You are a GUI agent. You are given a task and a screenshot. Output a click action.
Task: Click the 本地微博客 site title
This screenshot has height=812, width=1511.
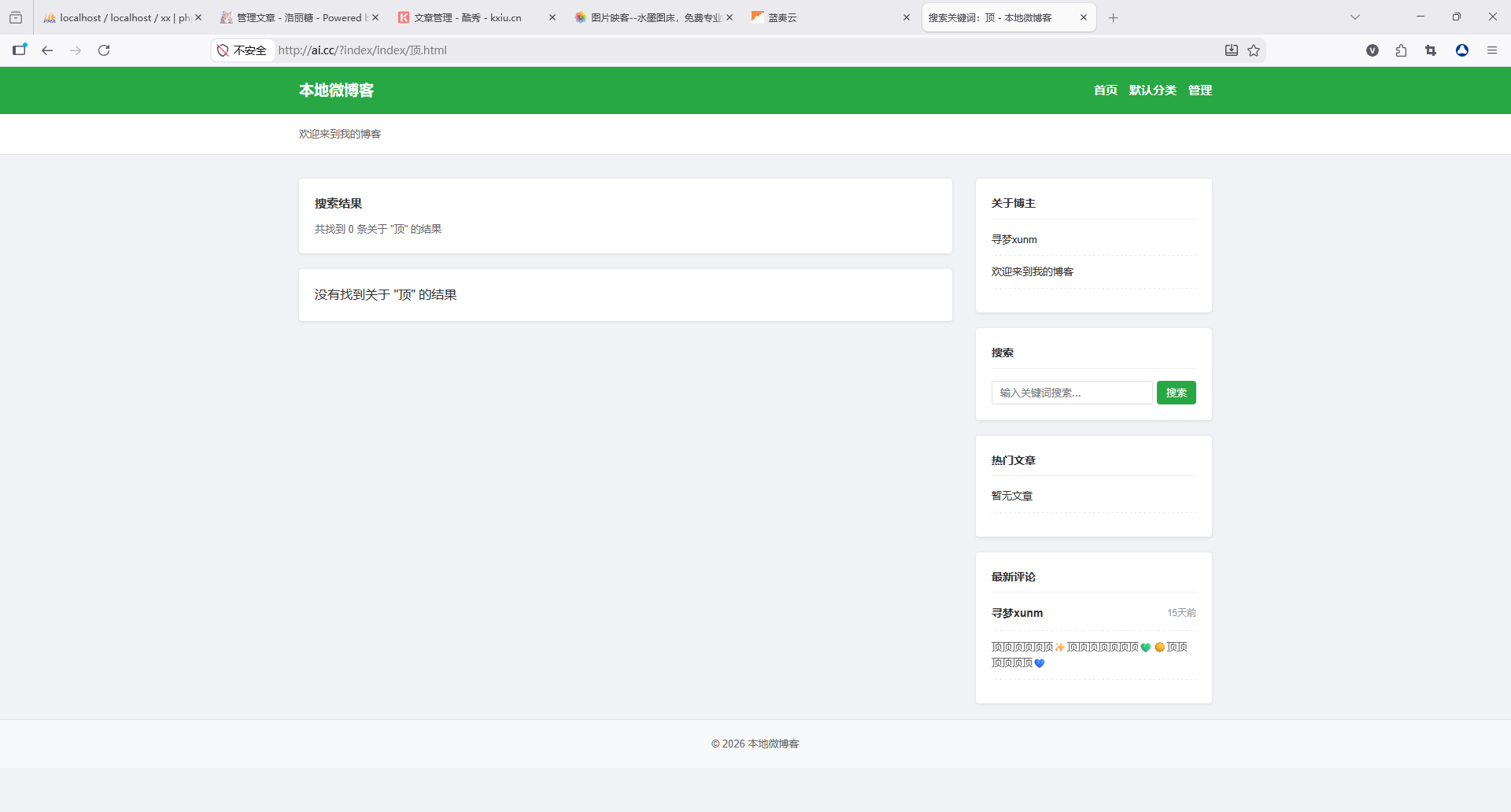336,90
